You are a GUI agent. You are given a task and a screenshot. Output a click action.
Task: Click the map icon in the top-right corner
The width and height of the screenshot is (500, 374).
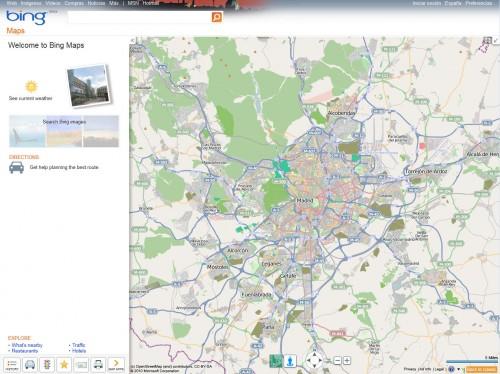click(x=487, y=41)
